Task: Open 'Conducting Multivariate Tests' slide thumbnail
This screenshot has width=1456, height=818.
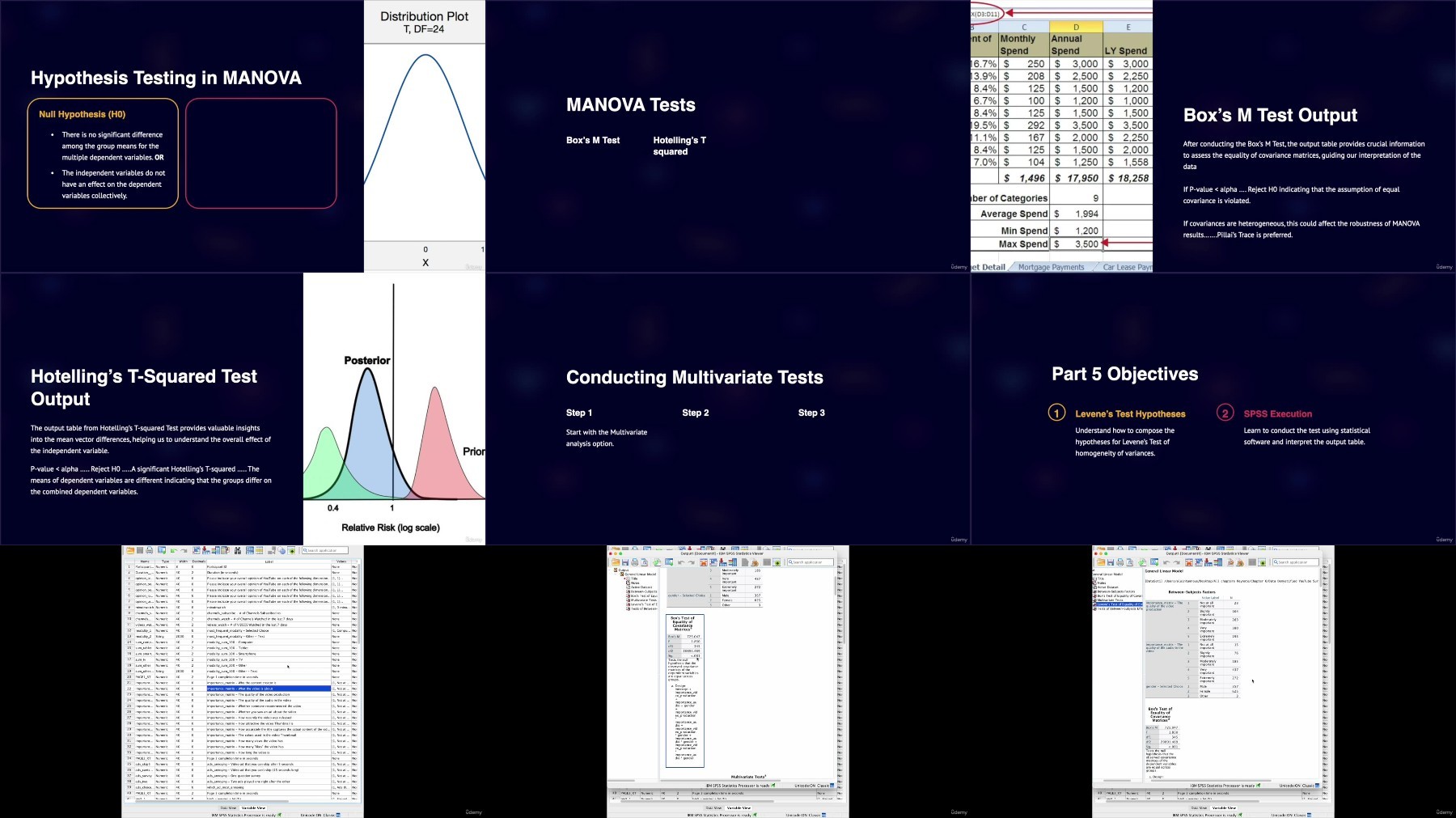Action: (x=728, y=409)
